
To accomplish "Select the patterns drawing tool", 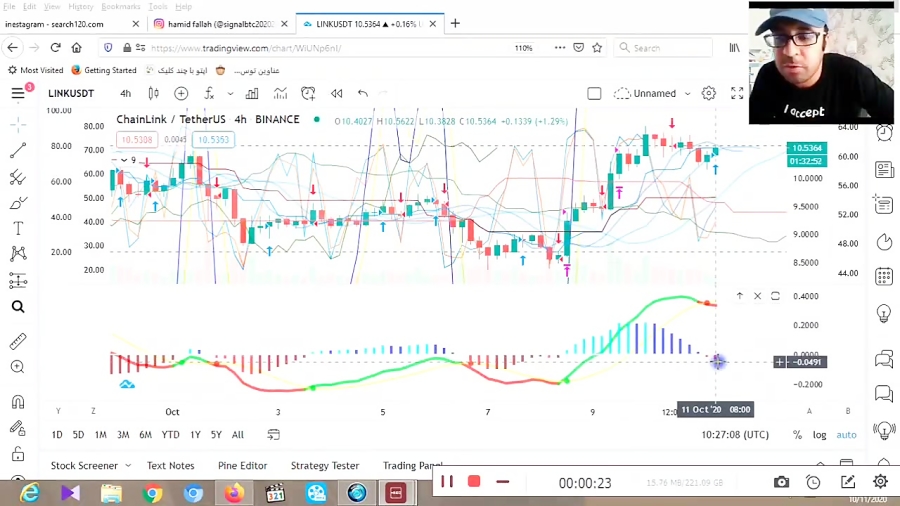I will [18, 254].
